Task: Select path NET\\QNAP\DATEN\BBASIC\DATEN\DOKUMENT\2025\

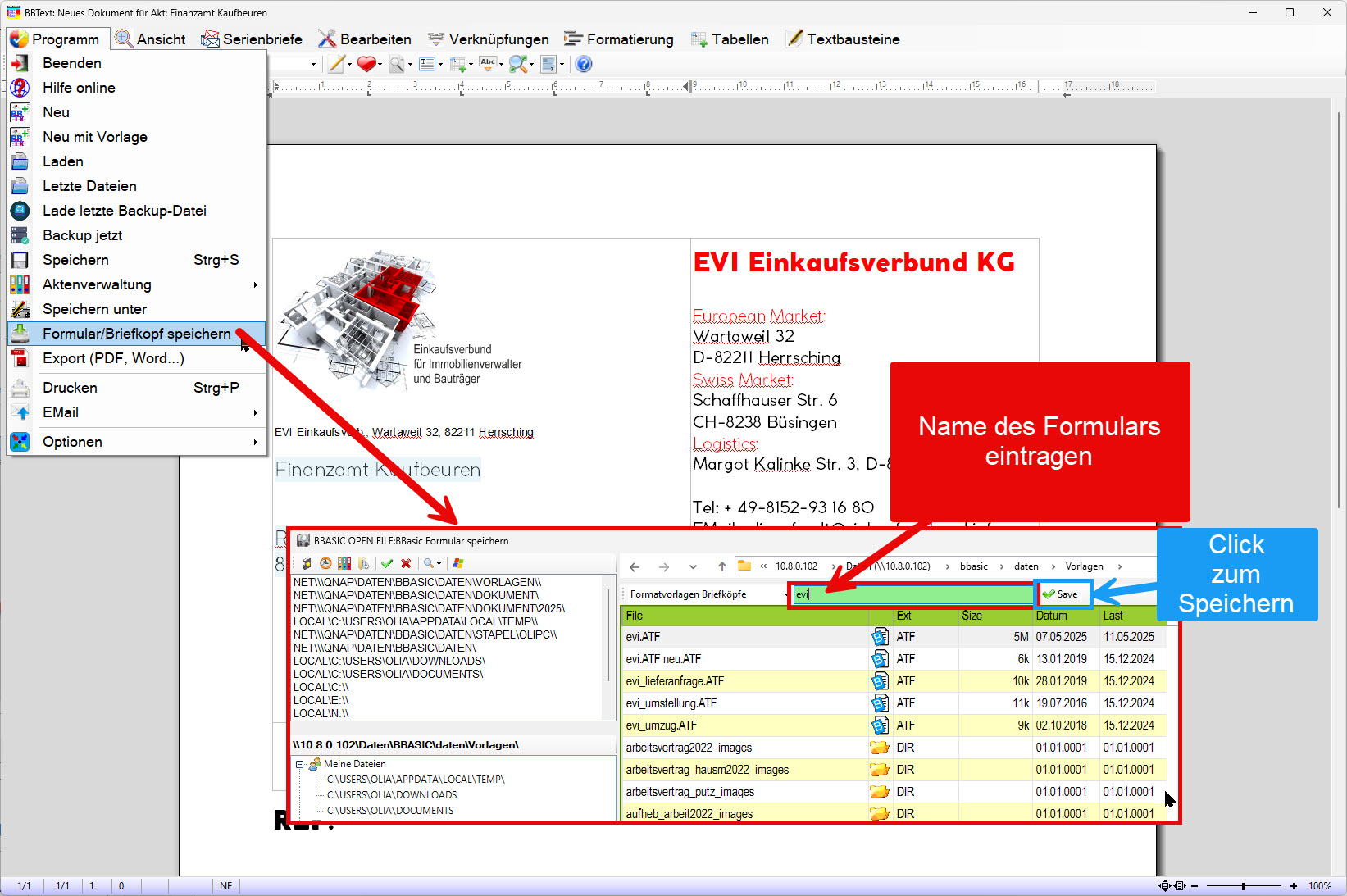Action: point(429,608)
